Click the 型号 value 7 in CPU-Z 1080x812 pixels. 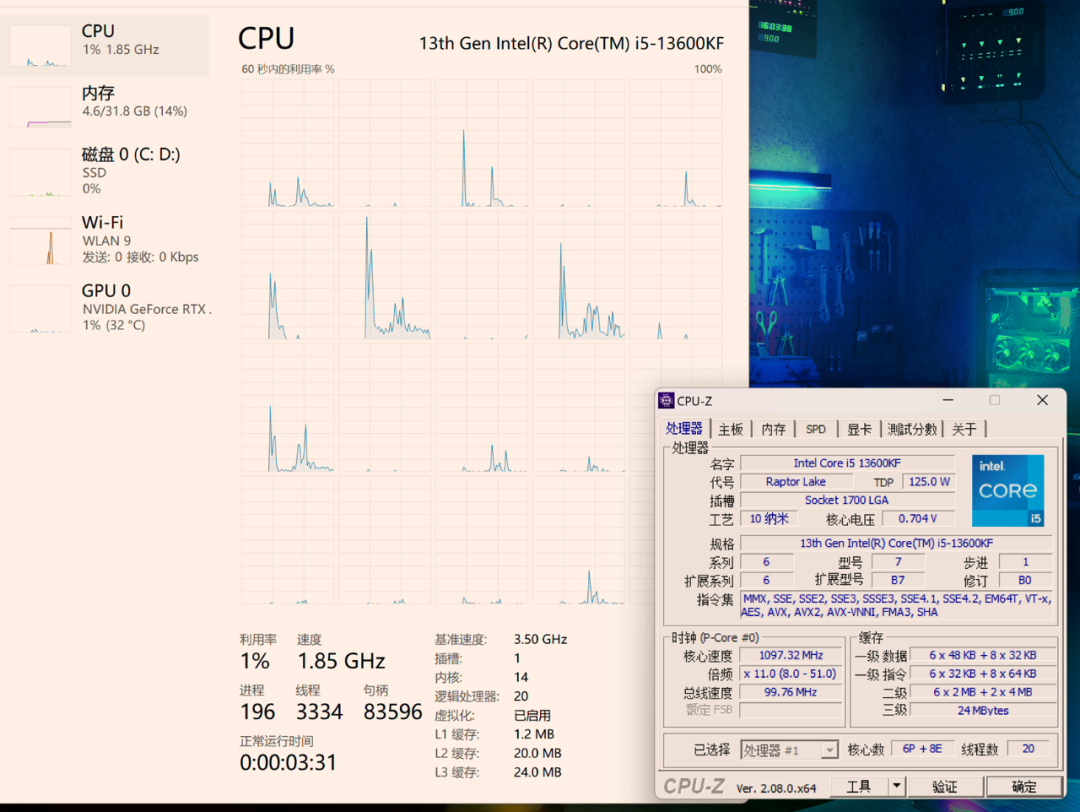pos(897,561)
